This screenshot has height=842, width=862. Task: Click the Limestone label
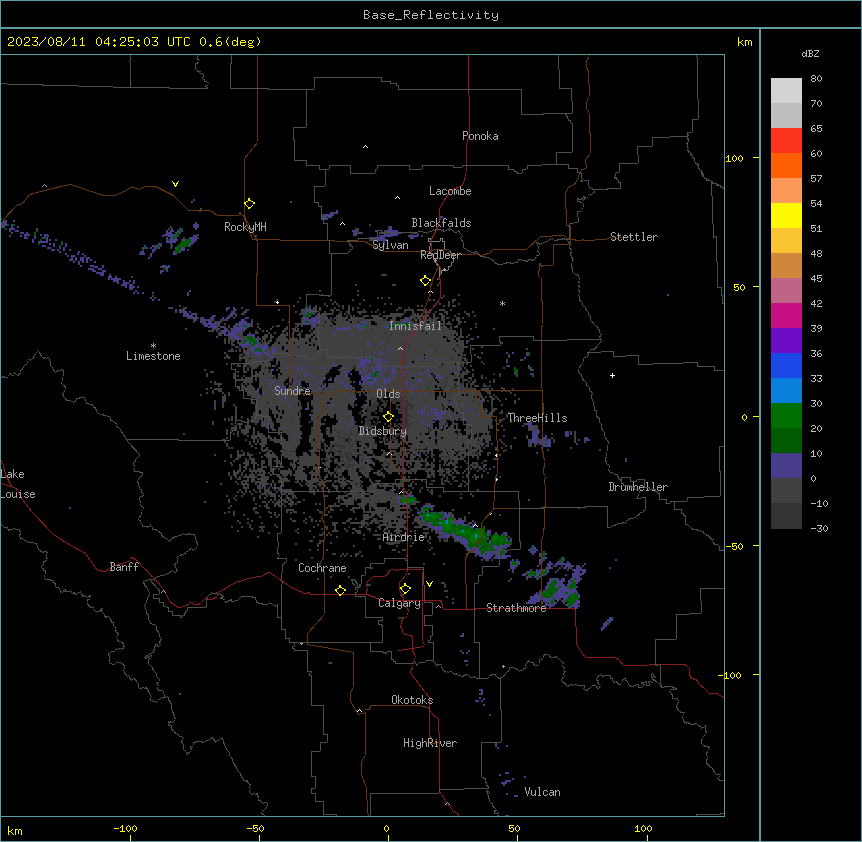coord(153,356)
